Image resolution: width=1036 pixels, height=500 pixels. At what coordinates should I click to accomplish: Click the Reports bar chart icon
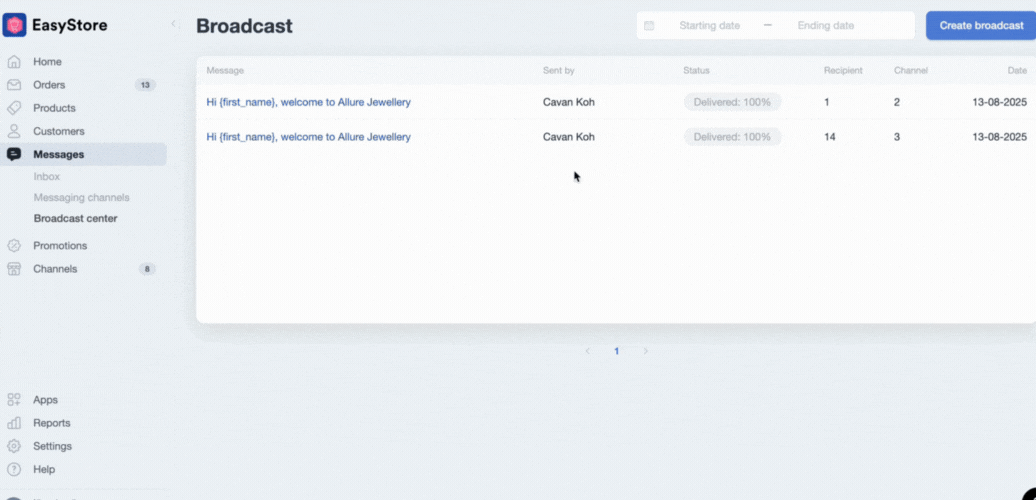pos(14,423)
